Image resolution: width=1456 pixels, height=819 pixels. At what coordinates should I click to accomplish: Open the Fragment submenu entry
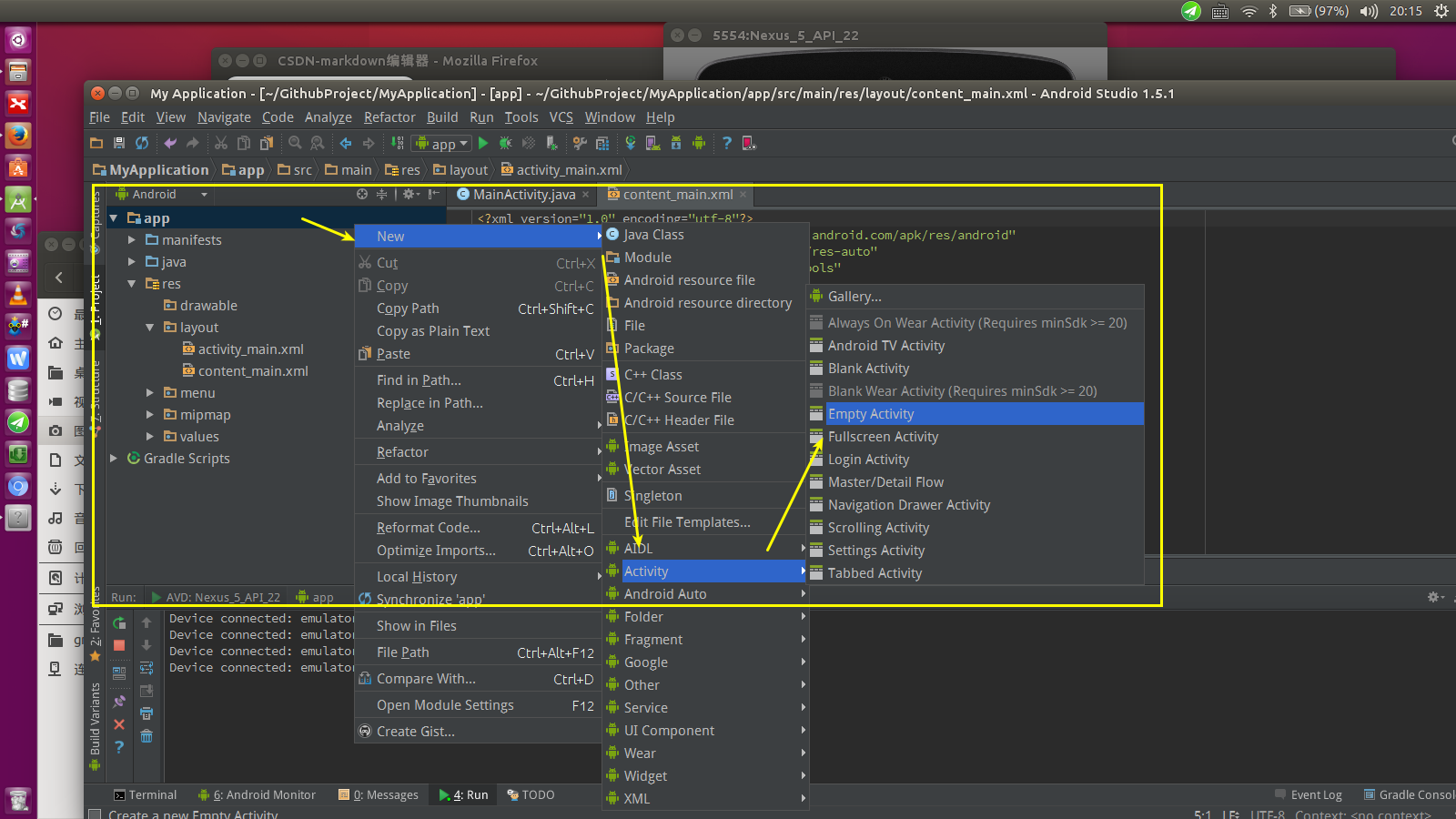tap(705, 640)
